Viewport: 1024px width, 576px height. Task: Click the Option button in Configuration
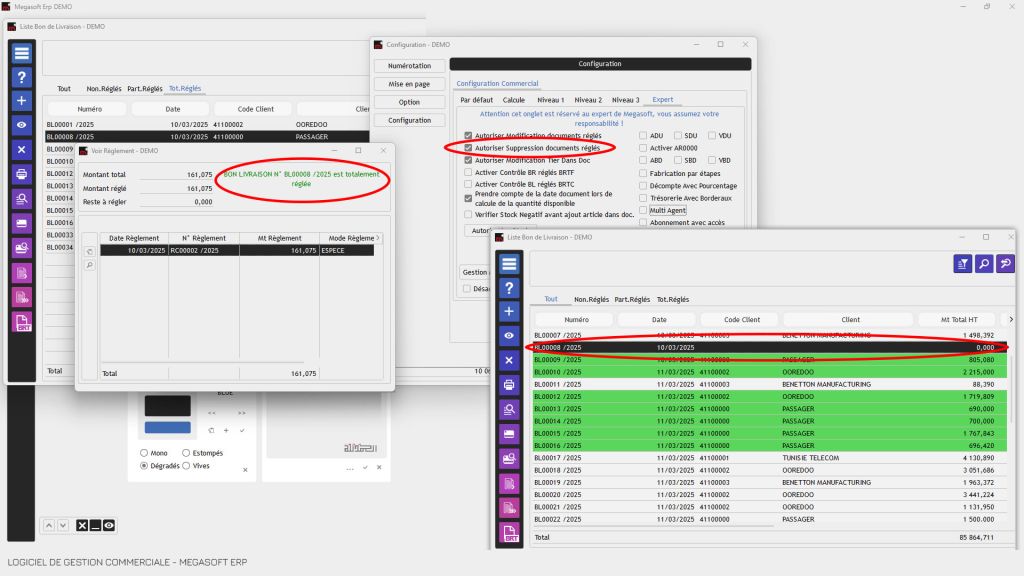tap(409, 103)
